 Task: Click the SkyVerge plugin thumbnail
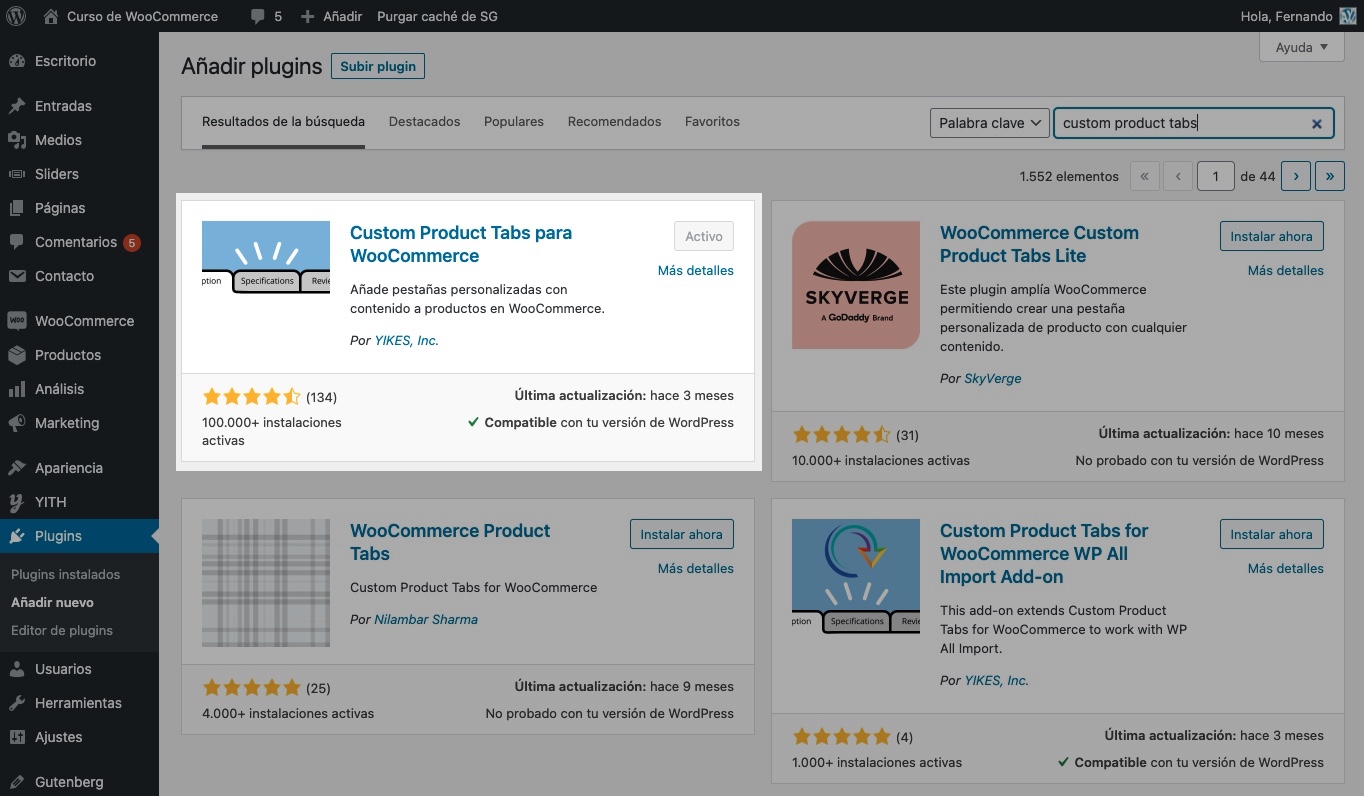click(855, 285)
